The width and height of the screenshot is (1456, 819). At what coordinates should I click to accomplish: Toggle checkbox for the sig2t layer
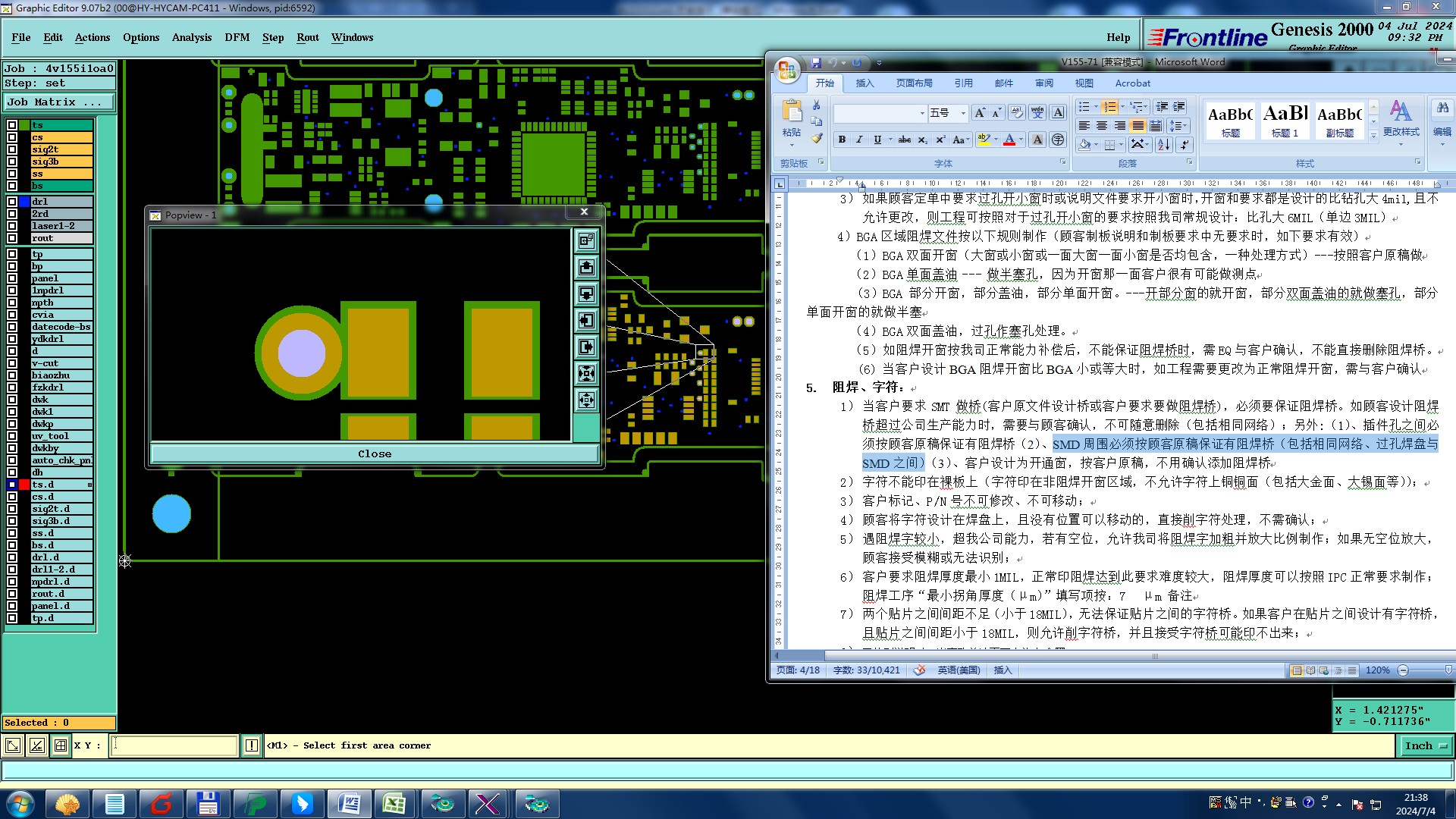coord(12,149)
